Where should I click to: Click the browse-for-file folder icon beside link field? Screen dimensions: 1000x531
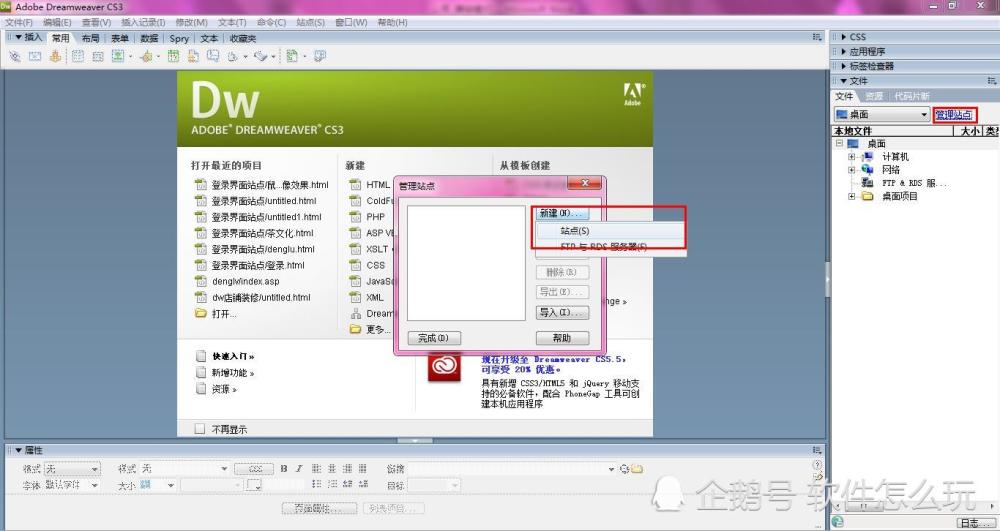pyautogui.click(x=637, y=469)
